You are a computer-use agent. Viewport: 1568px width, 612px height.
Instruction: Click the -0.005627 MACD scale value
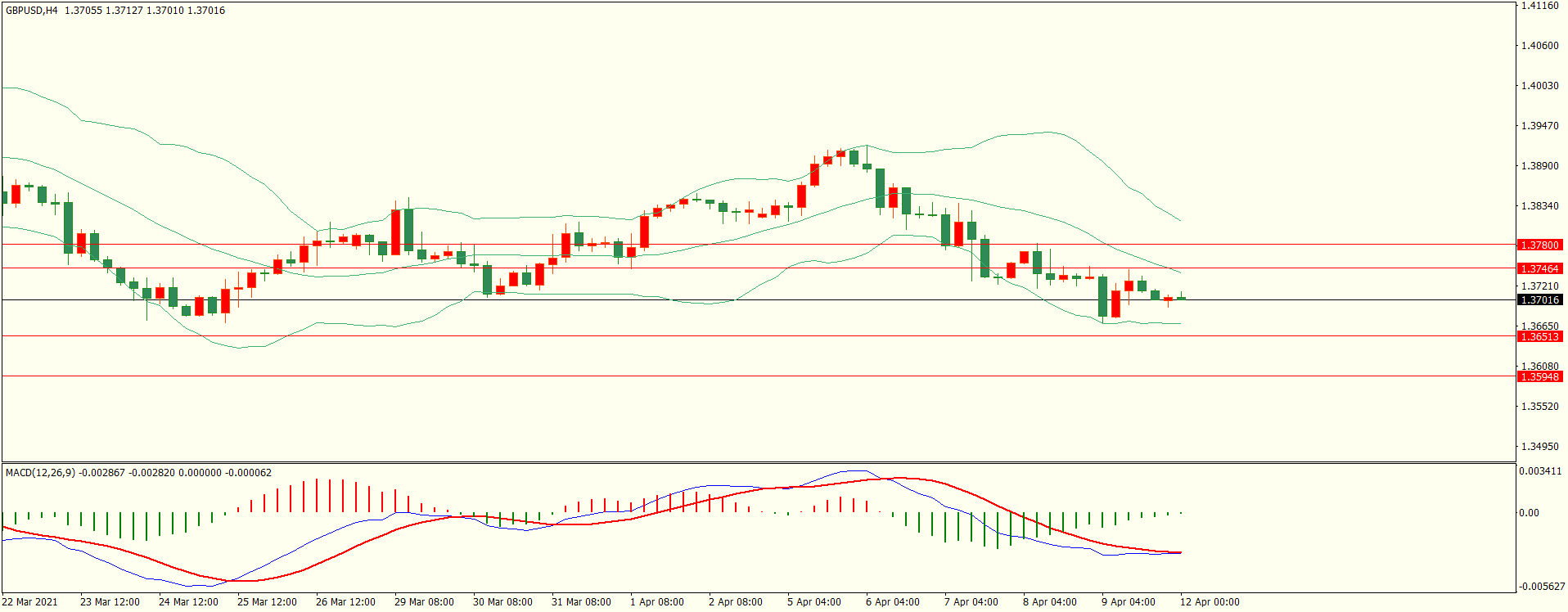coord(1542,587)
